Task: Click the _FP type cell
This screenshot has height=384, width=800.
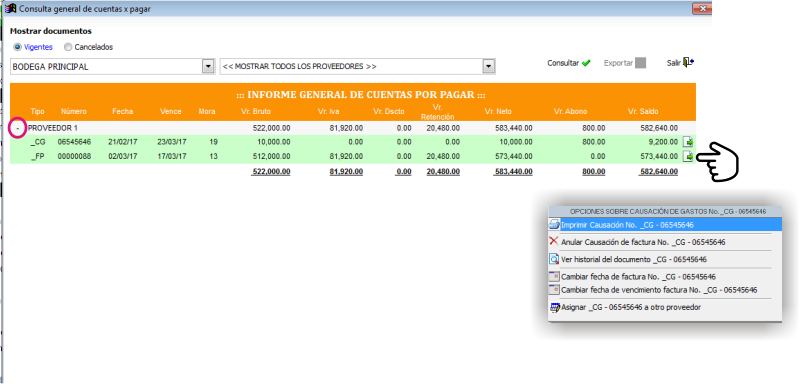Action: click(38, 157)
